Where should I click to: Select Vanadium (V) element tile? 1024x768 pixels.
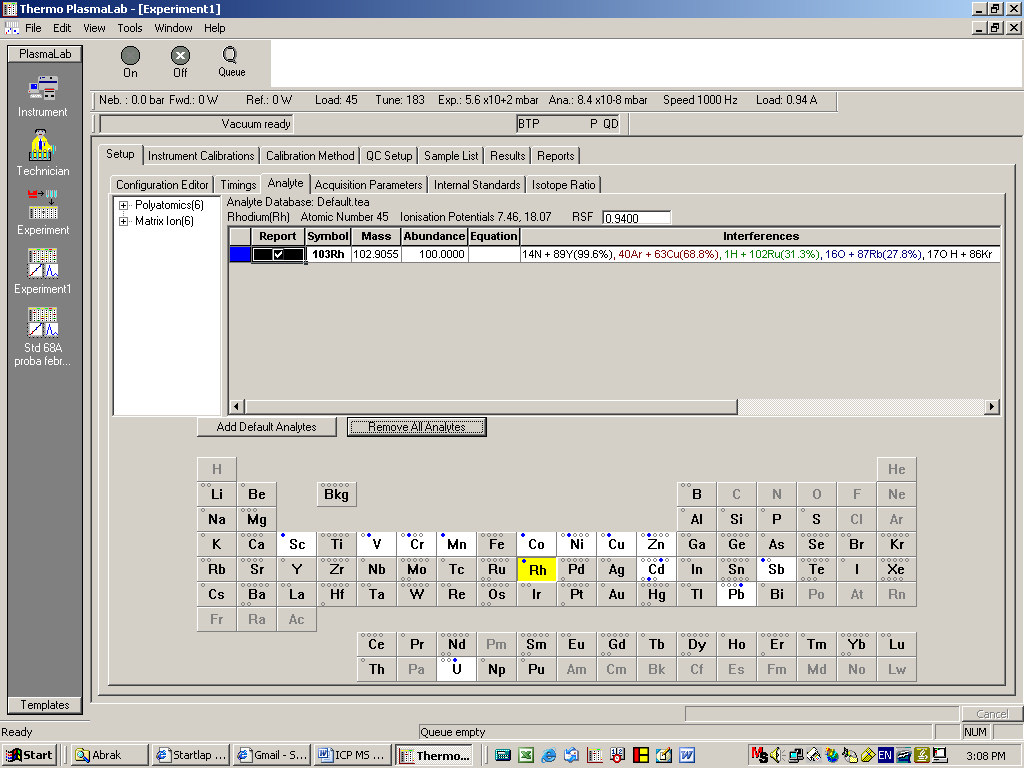coord(377,544)
